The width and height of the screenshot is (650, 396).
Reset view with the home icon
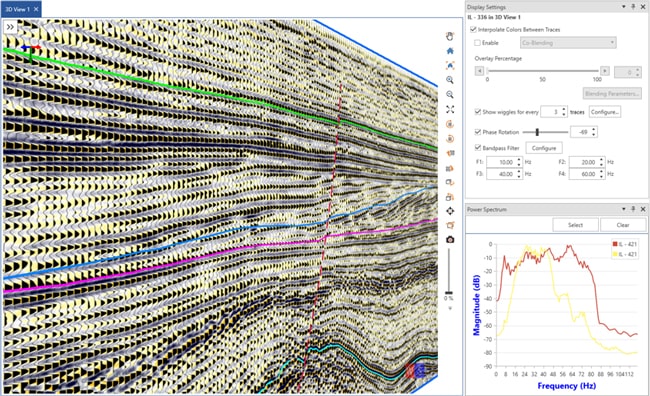450,51
